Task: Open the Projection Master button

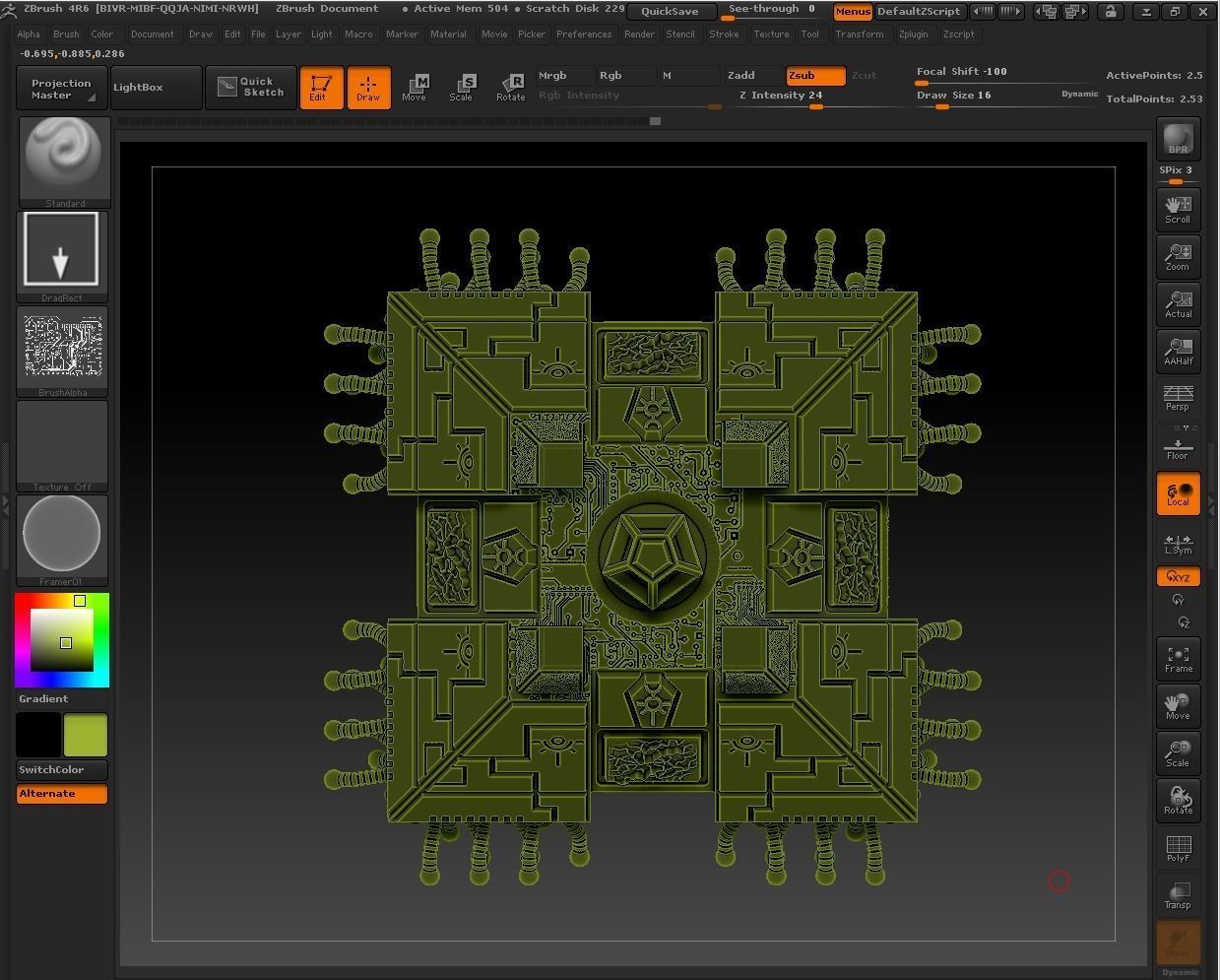Action: coord(62,89)
